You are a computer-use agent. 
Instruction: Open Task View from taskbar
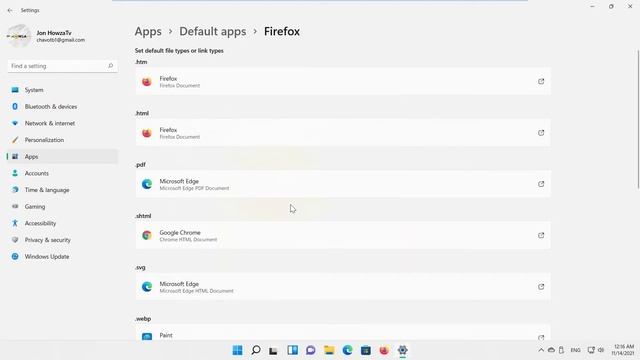tap(273, 350)
